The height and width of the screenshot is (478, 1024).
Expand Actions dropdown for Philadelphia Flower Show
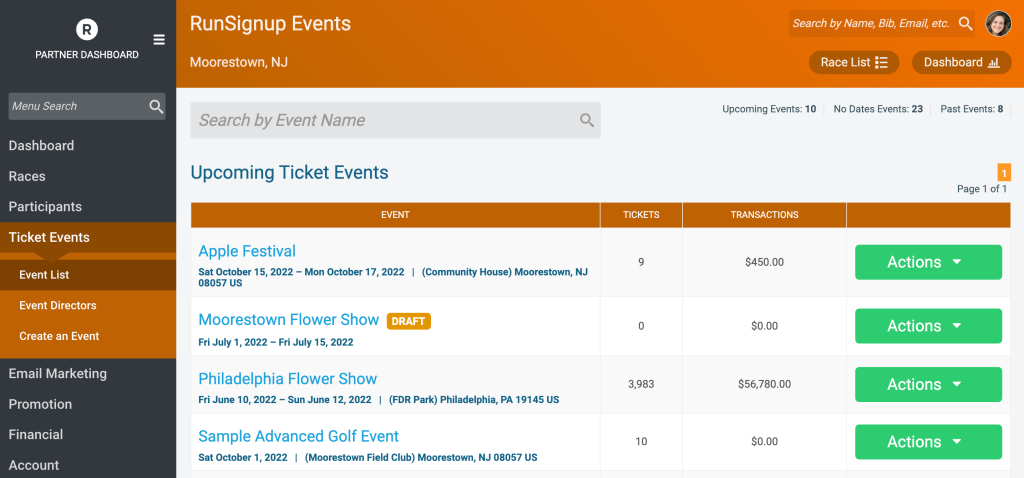coord(928,385)
